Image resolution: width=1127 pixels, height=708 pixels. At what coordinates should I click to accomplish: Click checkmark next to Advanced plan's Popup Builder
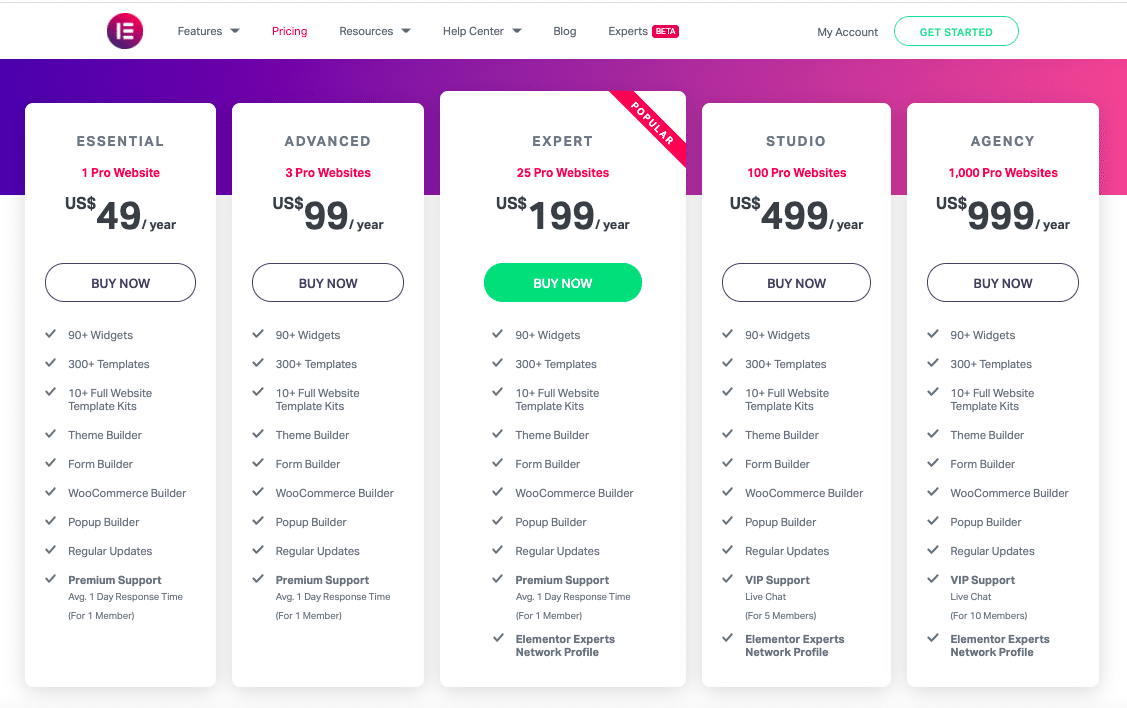[x=258, y=521]
